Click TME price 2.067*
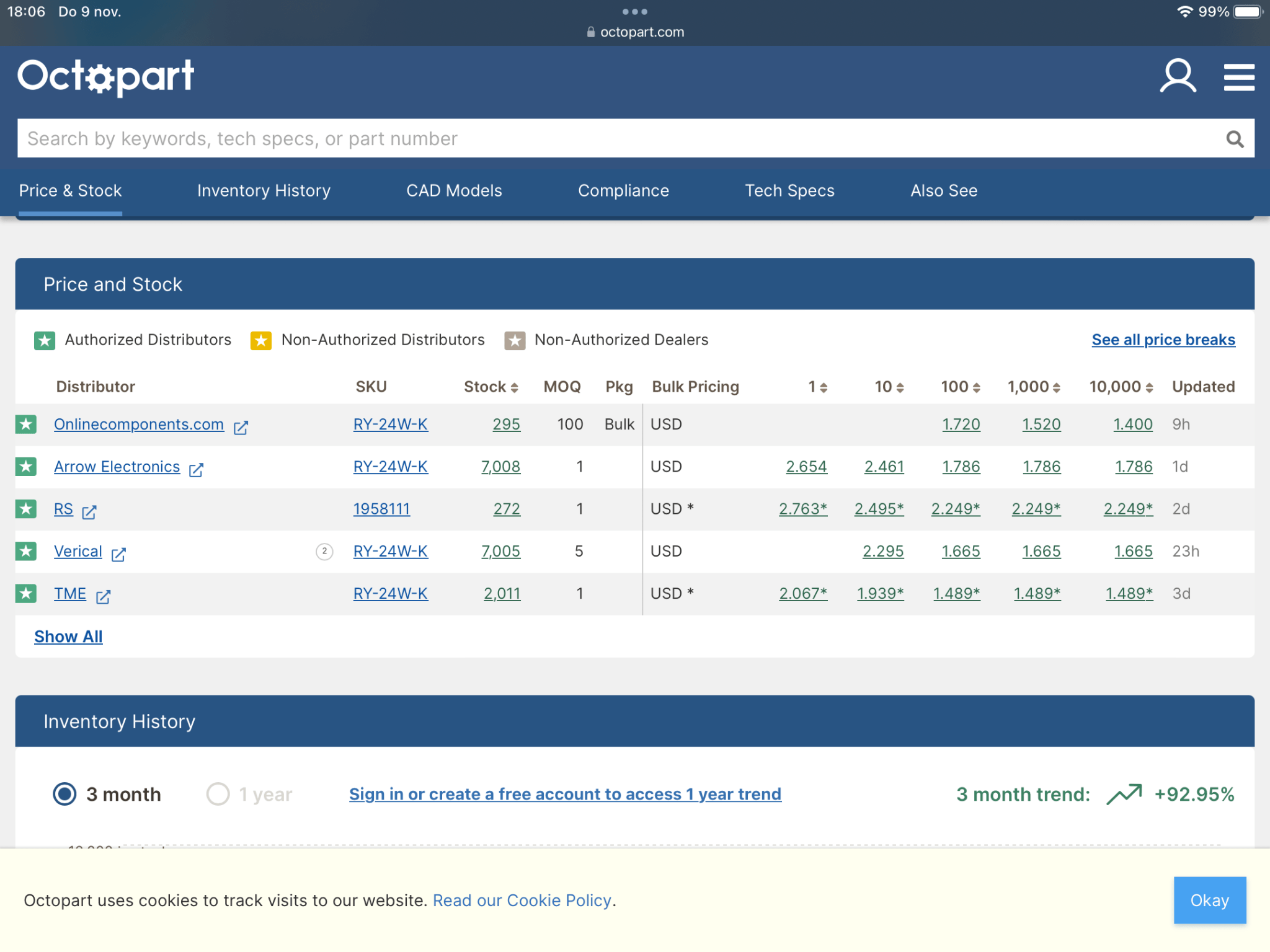This screenshot has height=952, width=1270. pos(803,593)
